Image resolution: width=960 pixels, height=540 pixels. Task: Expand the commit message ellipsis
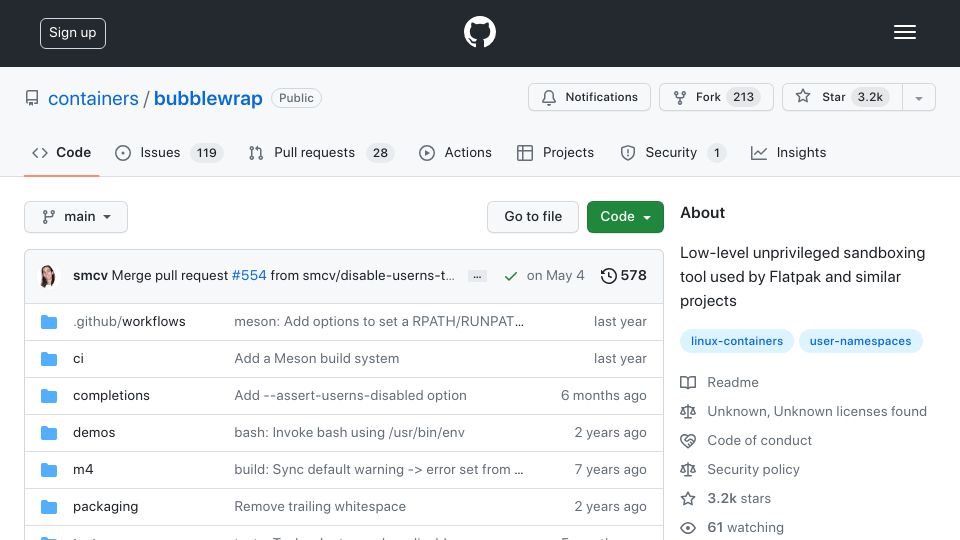coord(477,277)
